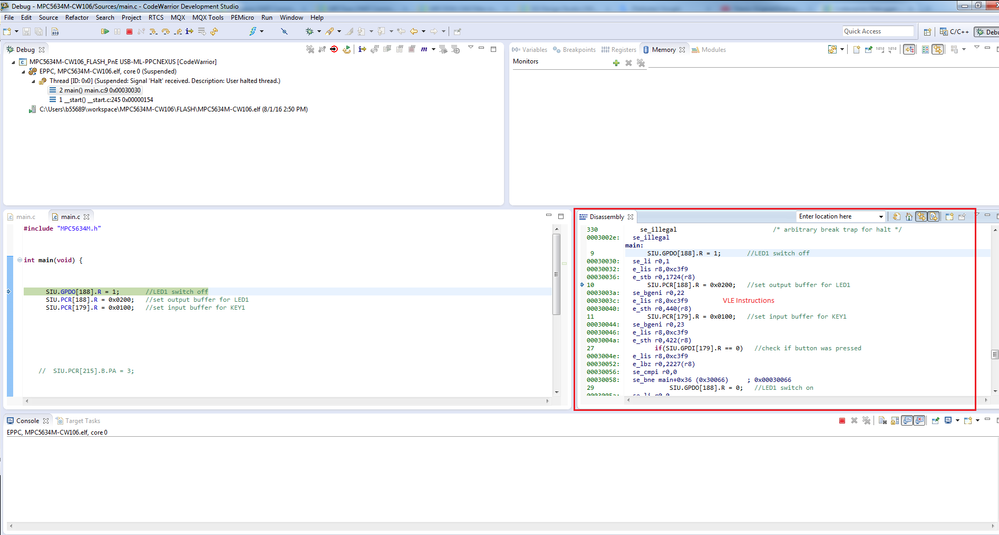Open the MQX Tools menu
This screenshot has height=535, width=999.
click(x=208, y=18)
